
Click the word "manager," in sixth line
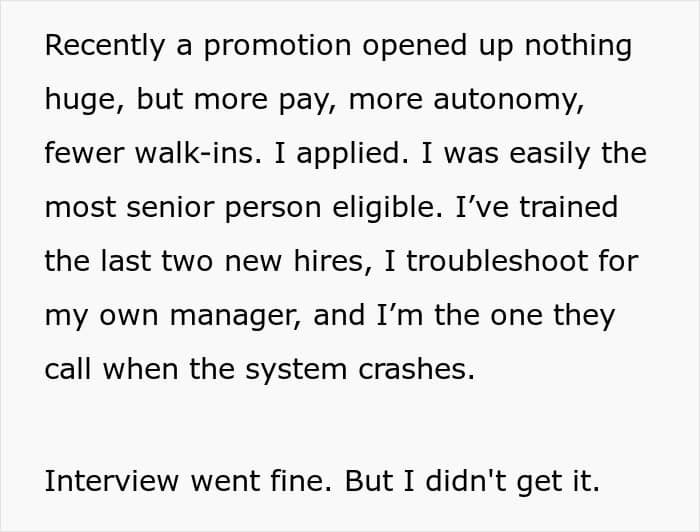point(235,317)
